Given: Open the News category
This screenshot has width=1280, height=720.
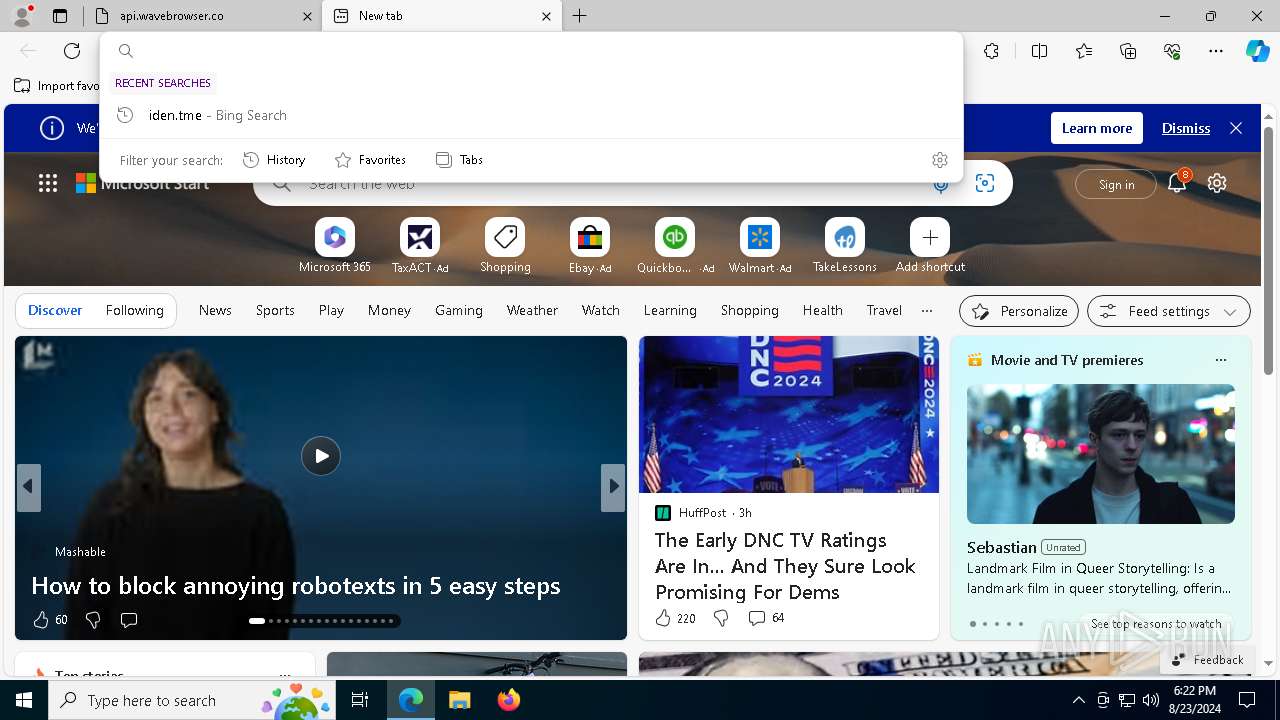Looking at the screenshot, I should (215, 310).
